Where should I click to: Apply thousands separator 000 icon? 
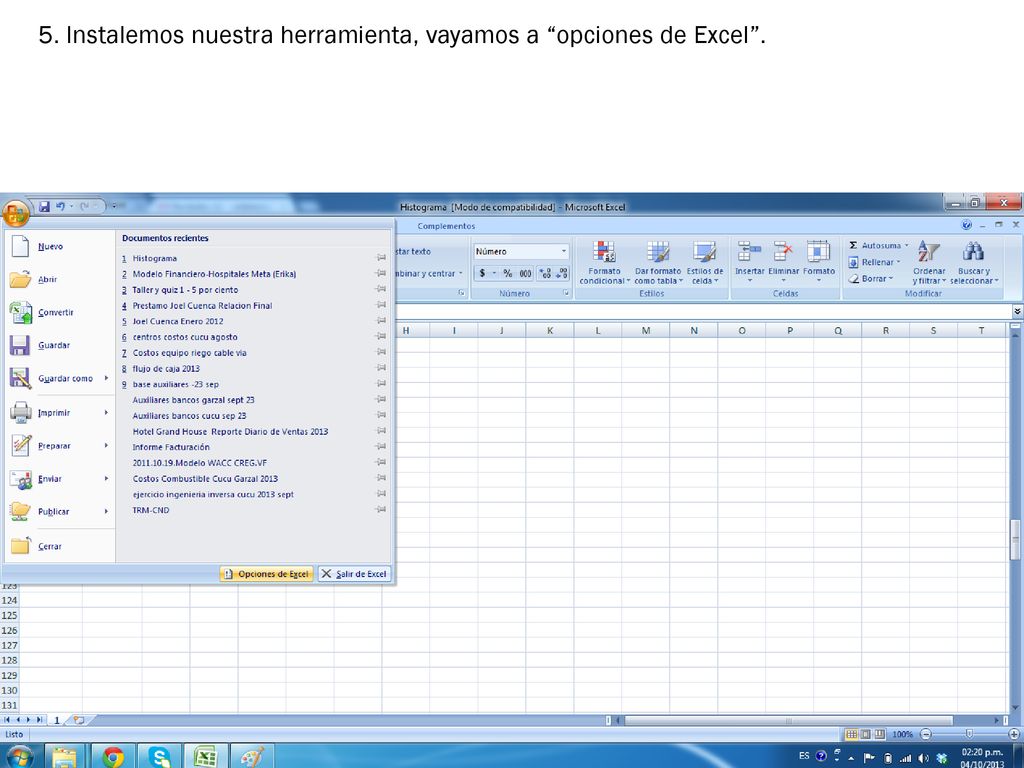(525, 274)
